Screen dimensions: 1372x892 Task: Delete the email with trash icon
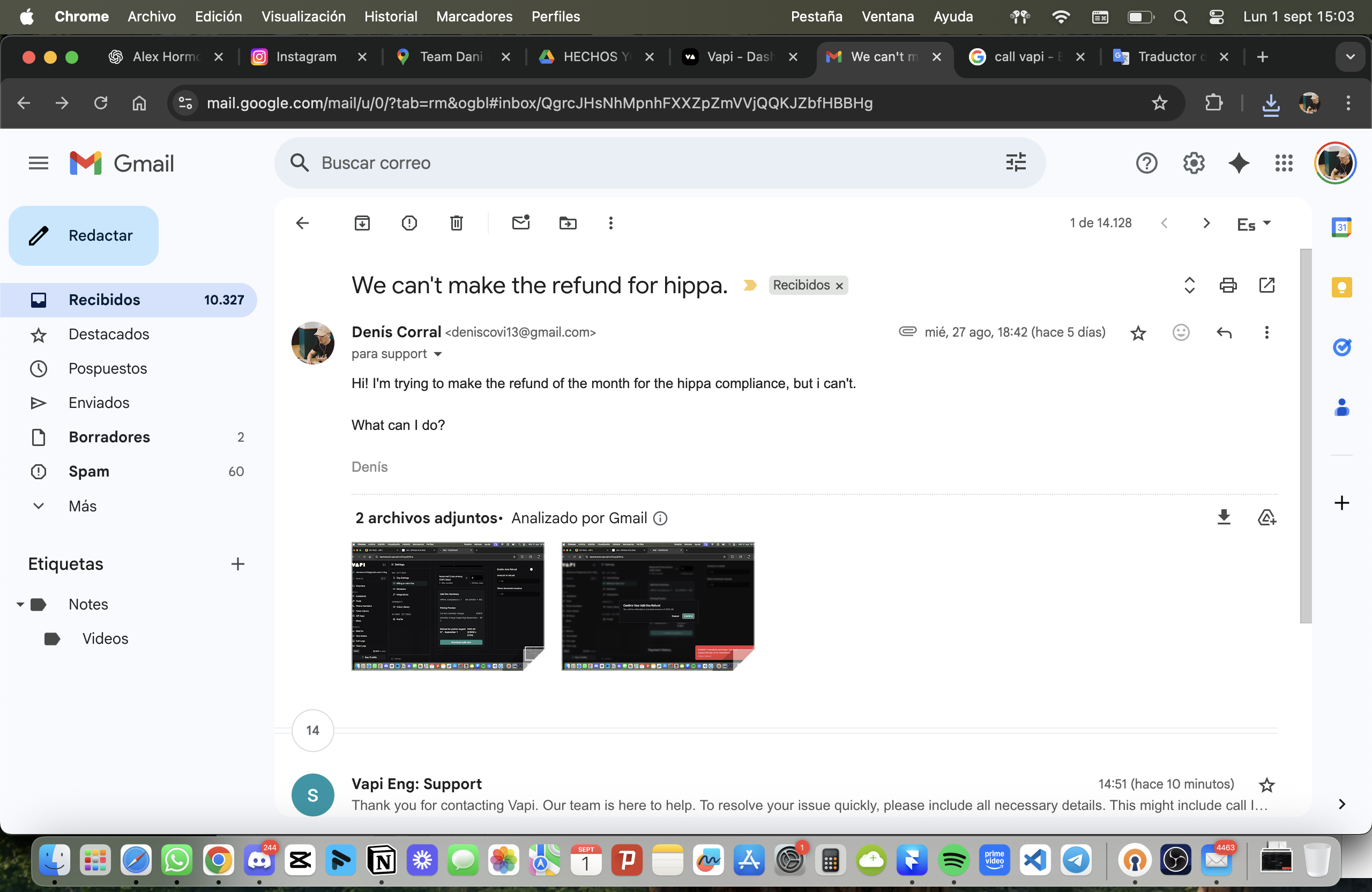click(x=456, y=223)
